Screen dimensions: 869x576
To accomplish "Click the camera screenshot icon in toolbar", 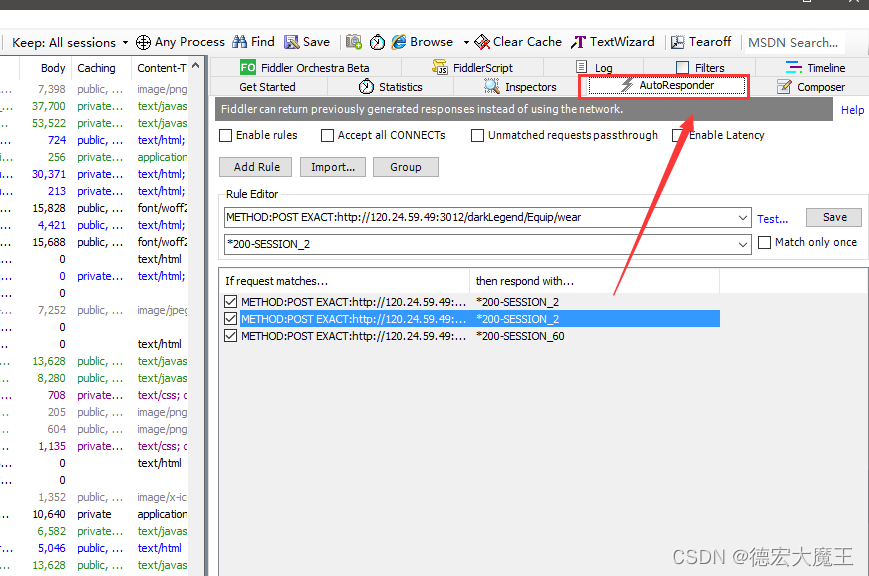I will [x=354, y=42].
